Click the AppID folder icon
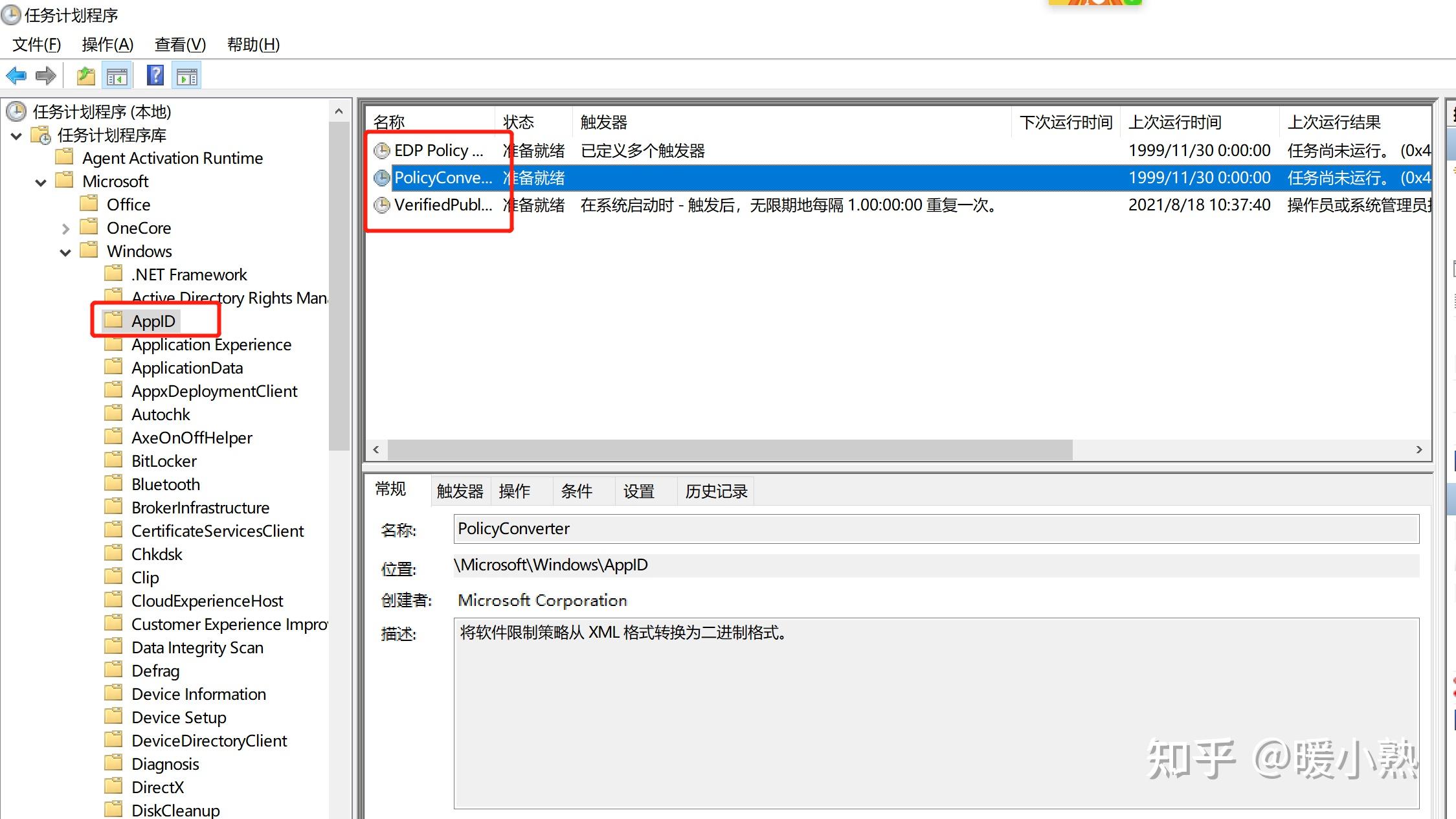Image resolution: width=1456 pixels, height=819 pixels. (114, 320)
